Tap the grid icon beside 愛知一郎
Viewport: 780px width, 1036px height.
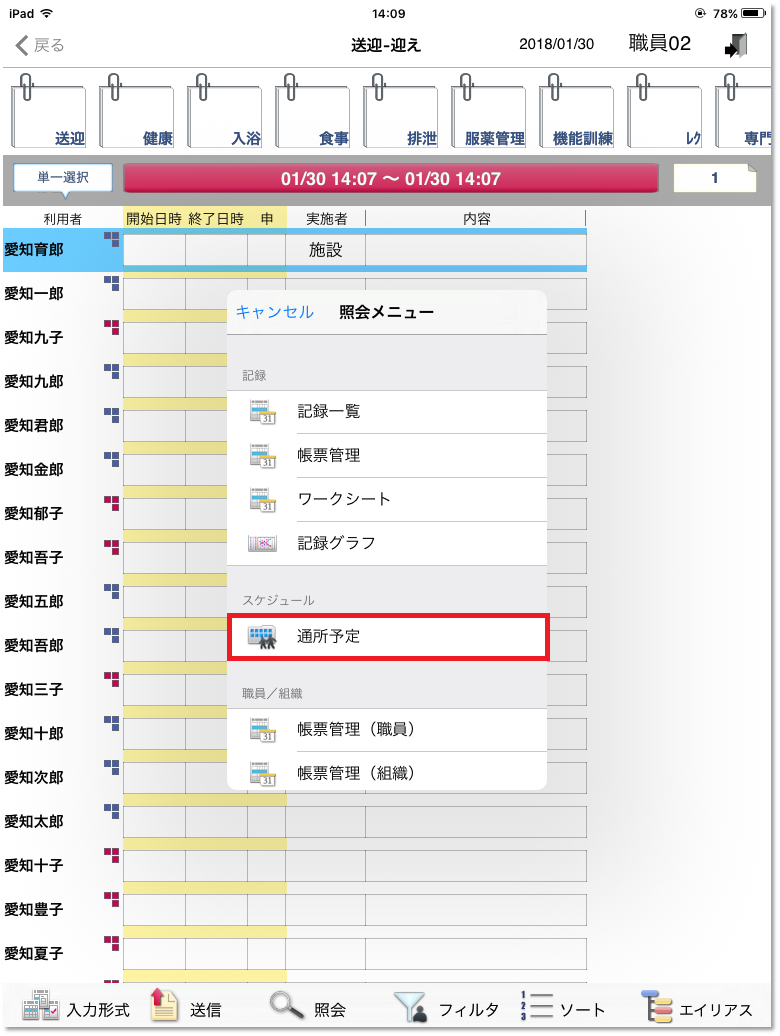point(111,284)
